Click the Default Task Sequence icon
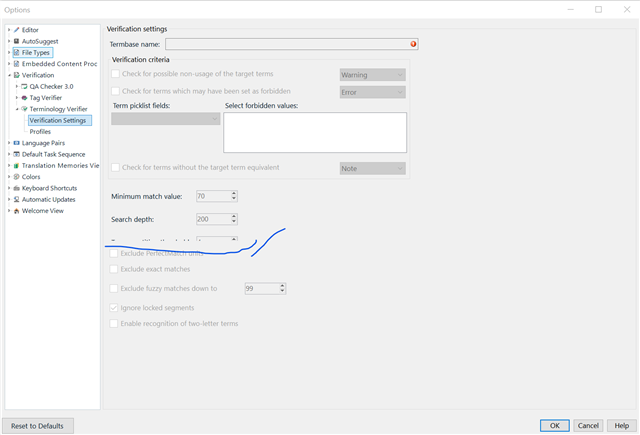 (x=16, y=154)
